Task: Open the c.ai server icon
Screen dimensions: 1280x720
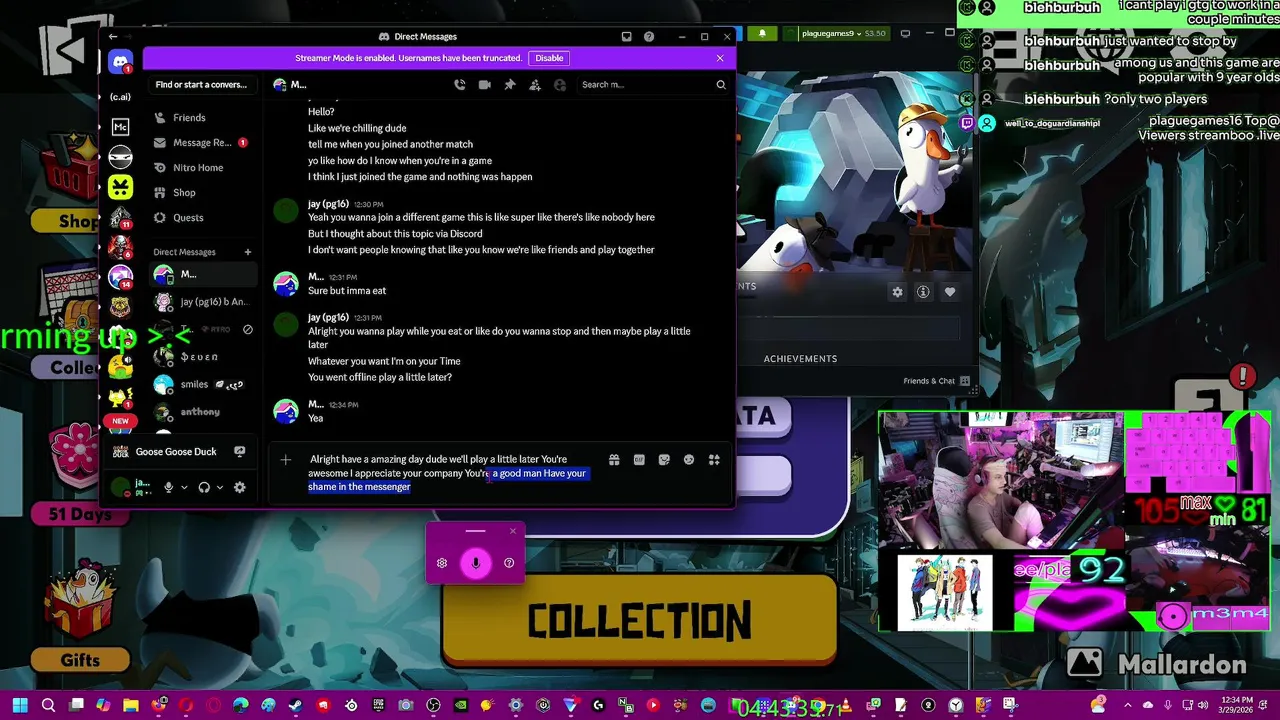Action: (120, 97)
